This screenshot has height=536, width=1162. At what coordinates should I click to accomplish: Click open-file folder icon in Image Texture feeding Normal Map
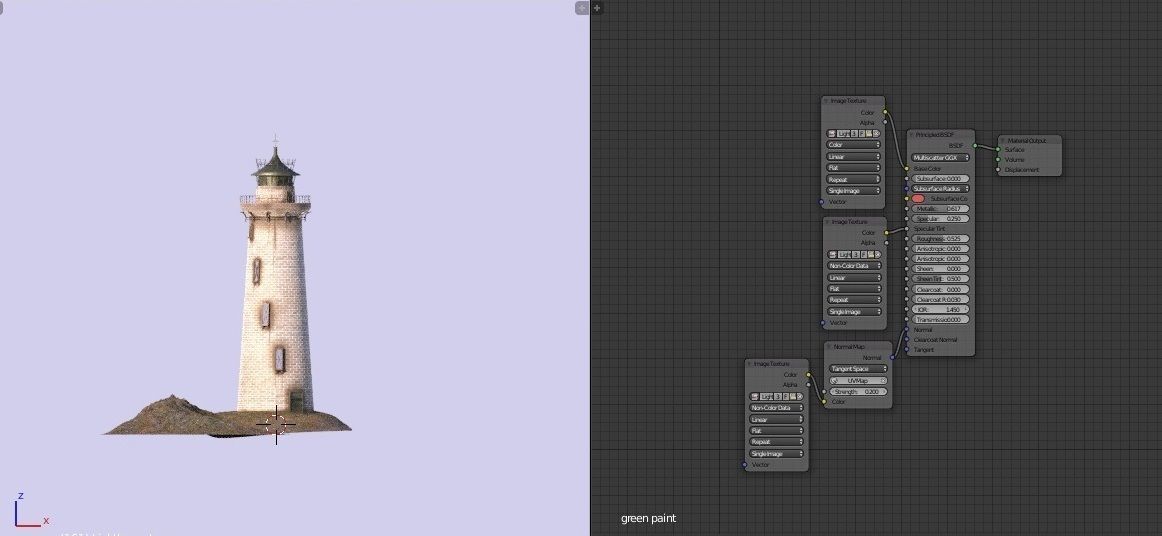pos(793,397)
